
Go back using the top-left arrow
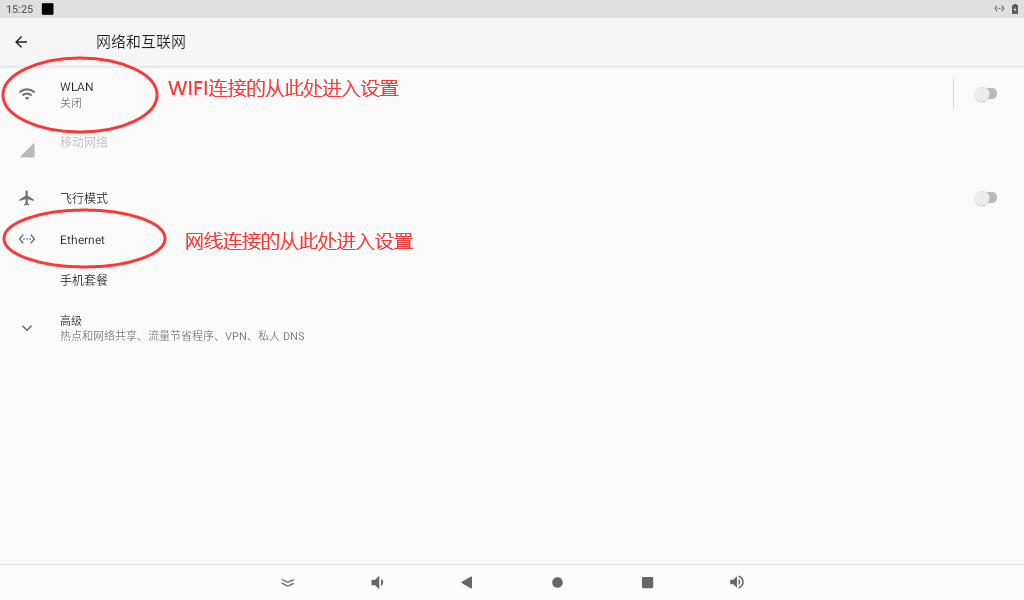click(x=21, y=42)
